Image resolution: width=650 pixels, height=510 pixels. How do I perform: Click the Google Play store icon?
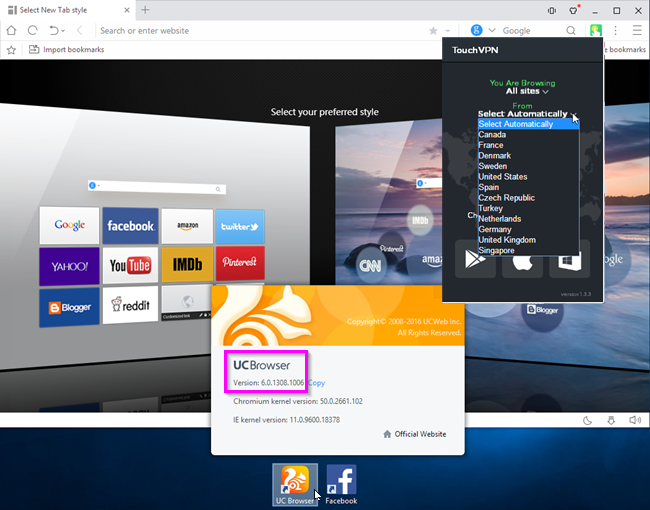click(x=475, y=260)
